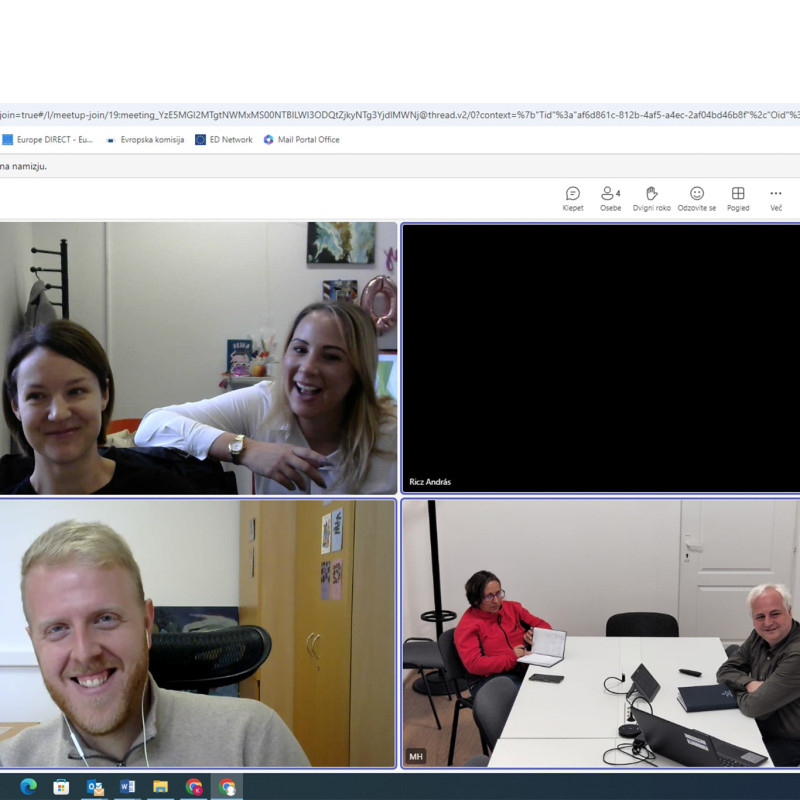
Task: Open Microsoft Store from taskbar
Action: tap(61, 787)
